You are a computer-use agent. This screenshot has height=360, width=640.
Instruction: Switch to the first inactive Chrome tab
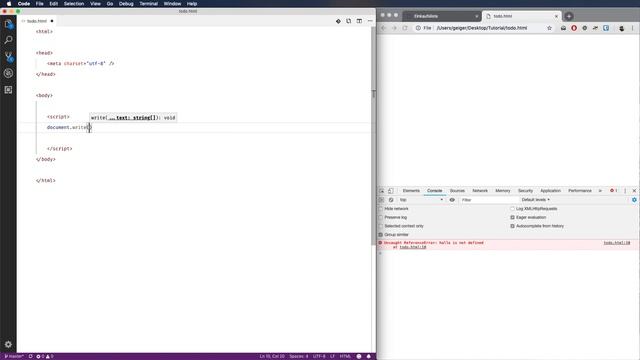click(x=442, y=16)
